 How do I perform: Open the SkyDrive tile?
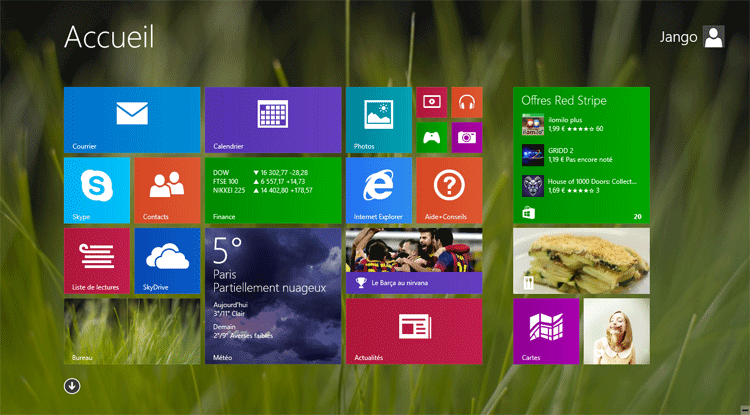167,260
